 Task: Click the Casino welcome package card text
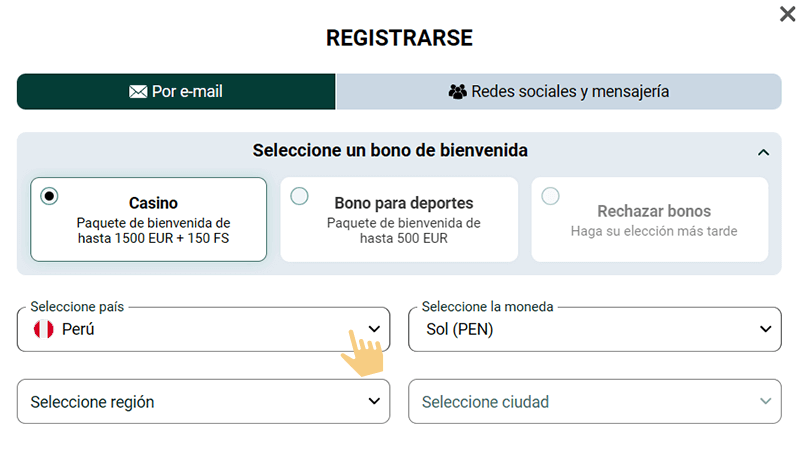pyautogui.click(x=153, y=231)
